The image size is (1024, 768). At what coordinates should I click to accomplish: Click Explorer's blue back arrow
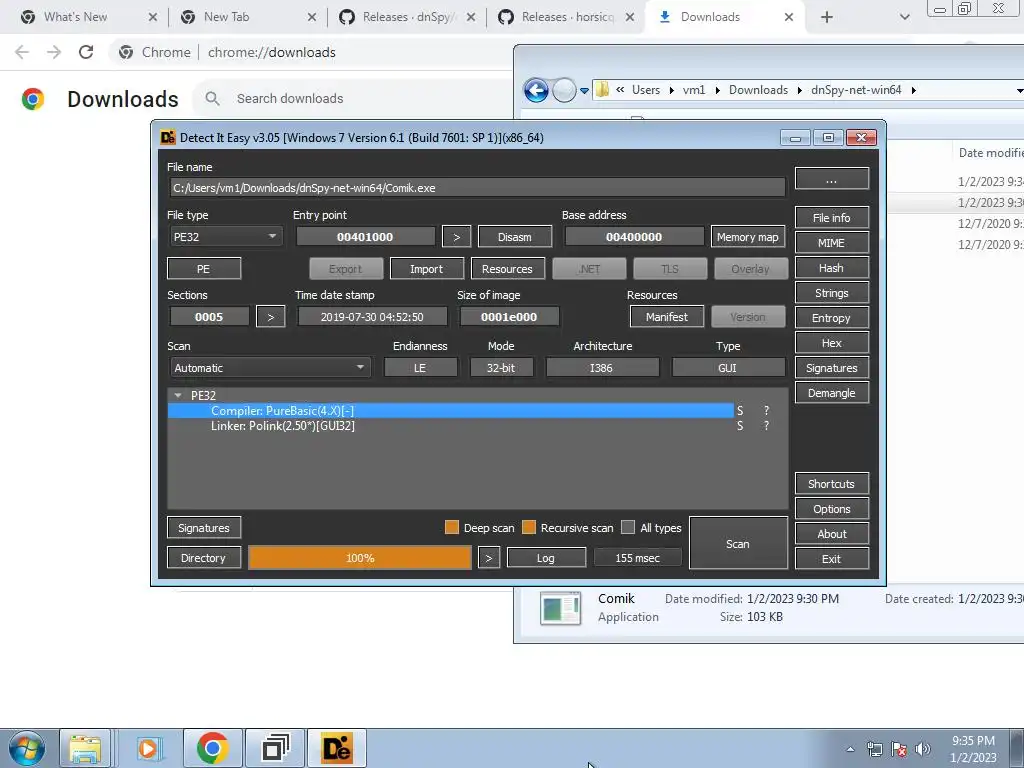coord(536,90)
